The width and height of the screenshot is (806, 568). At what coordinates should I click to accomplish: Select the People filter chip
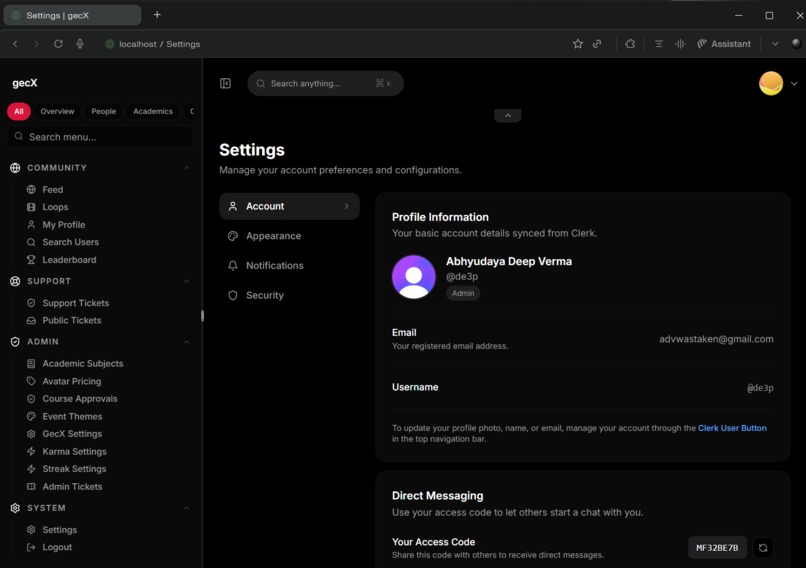[x=103, y=112]
